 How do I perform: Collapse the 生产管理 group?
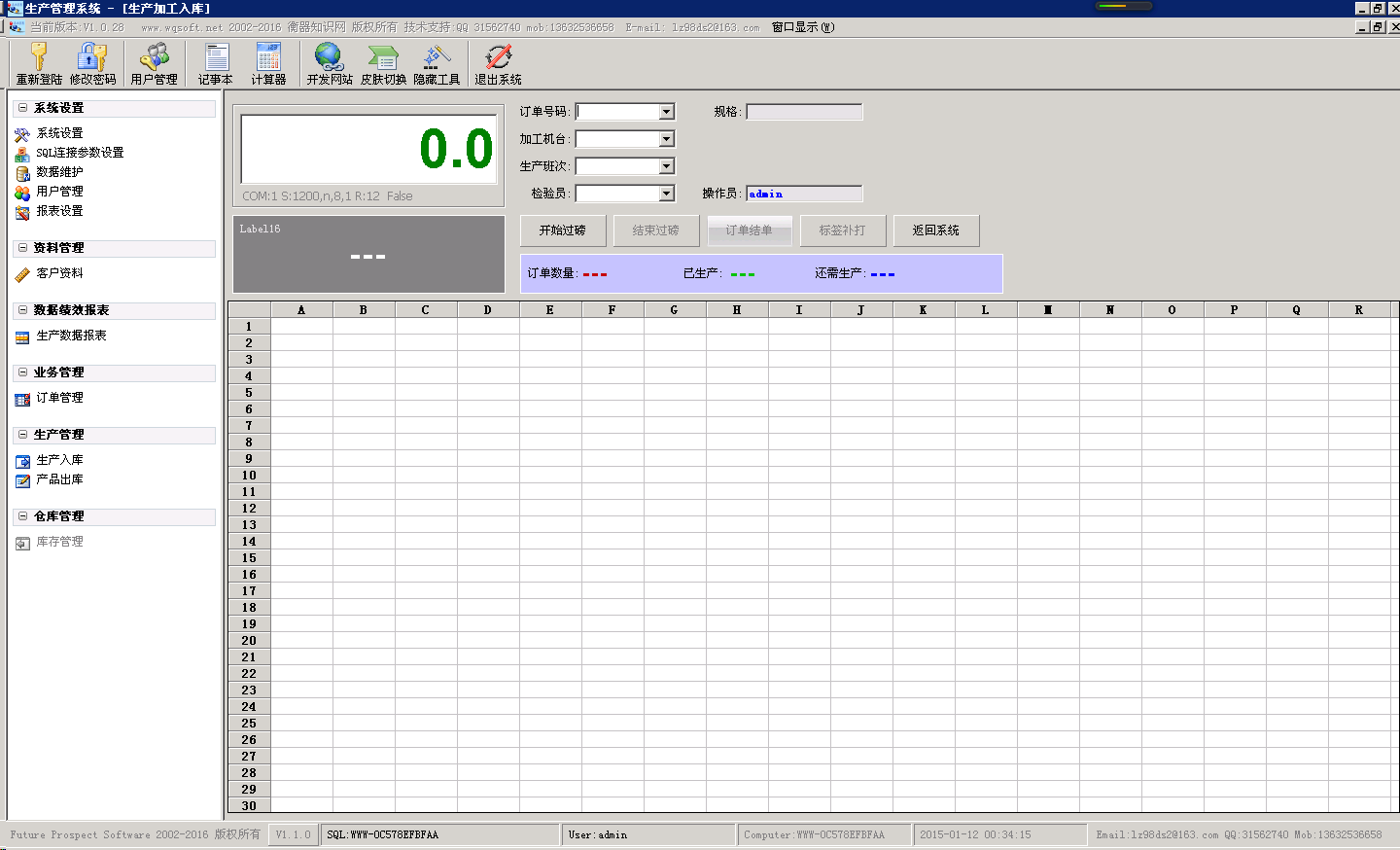tap(22, 435)
